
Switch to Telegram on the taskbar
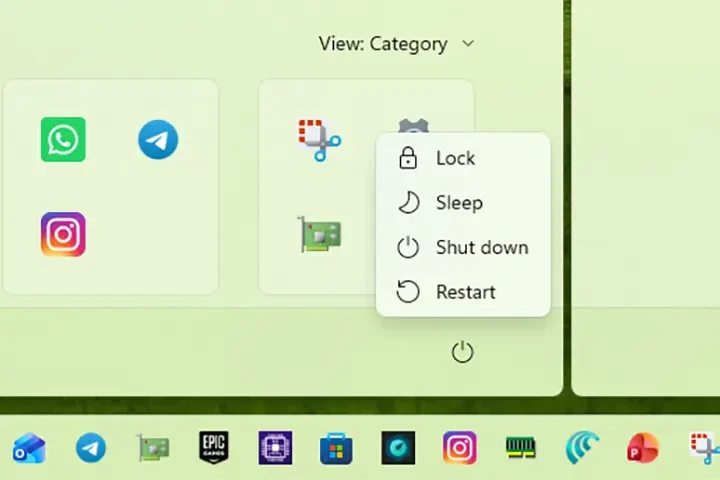click(90, 448)
